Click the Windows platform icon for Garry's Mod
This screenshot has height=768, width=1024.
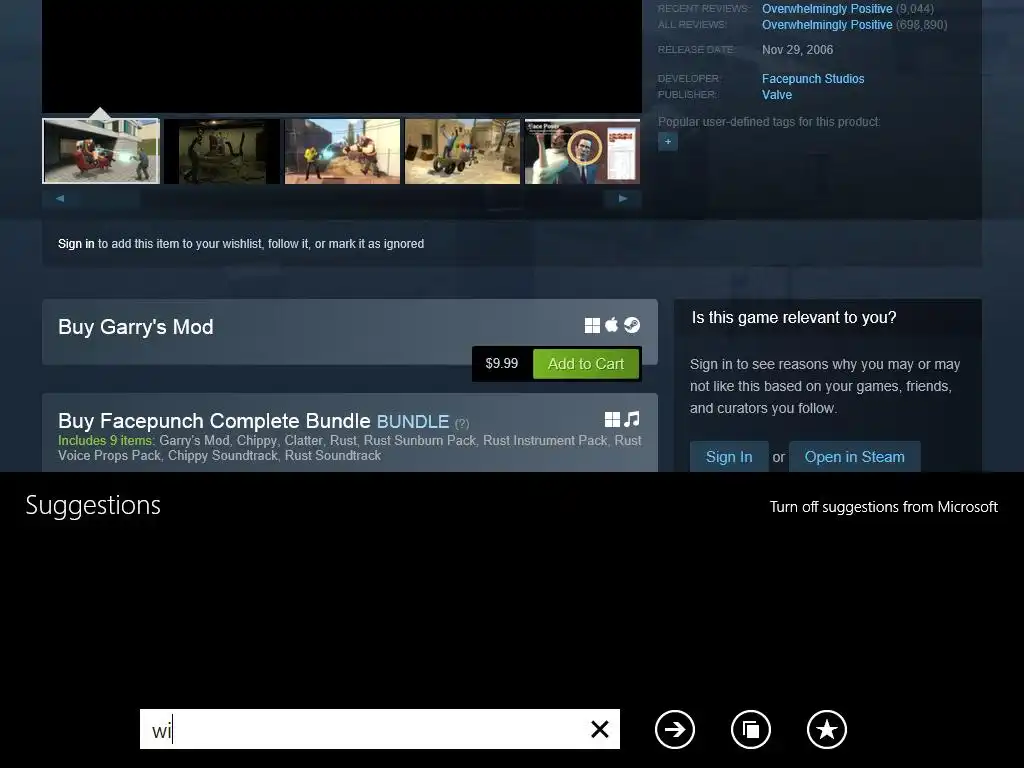click(592, 325)
